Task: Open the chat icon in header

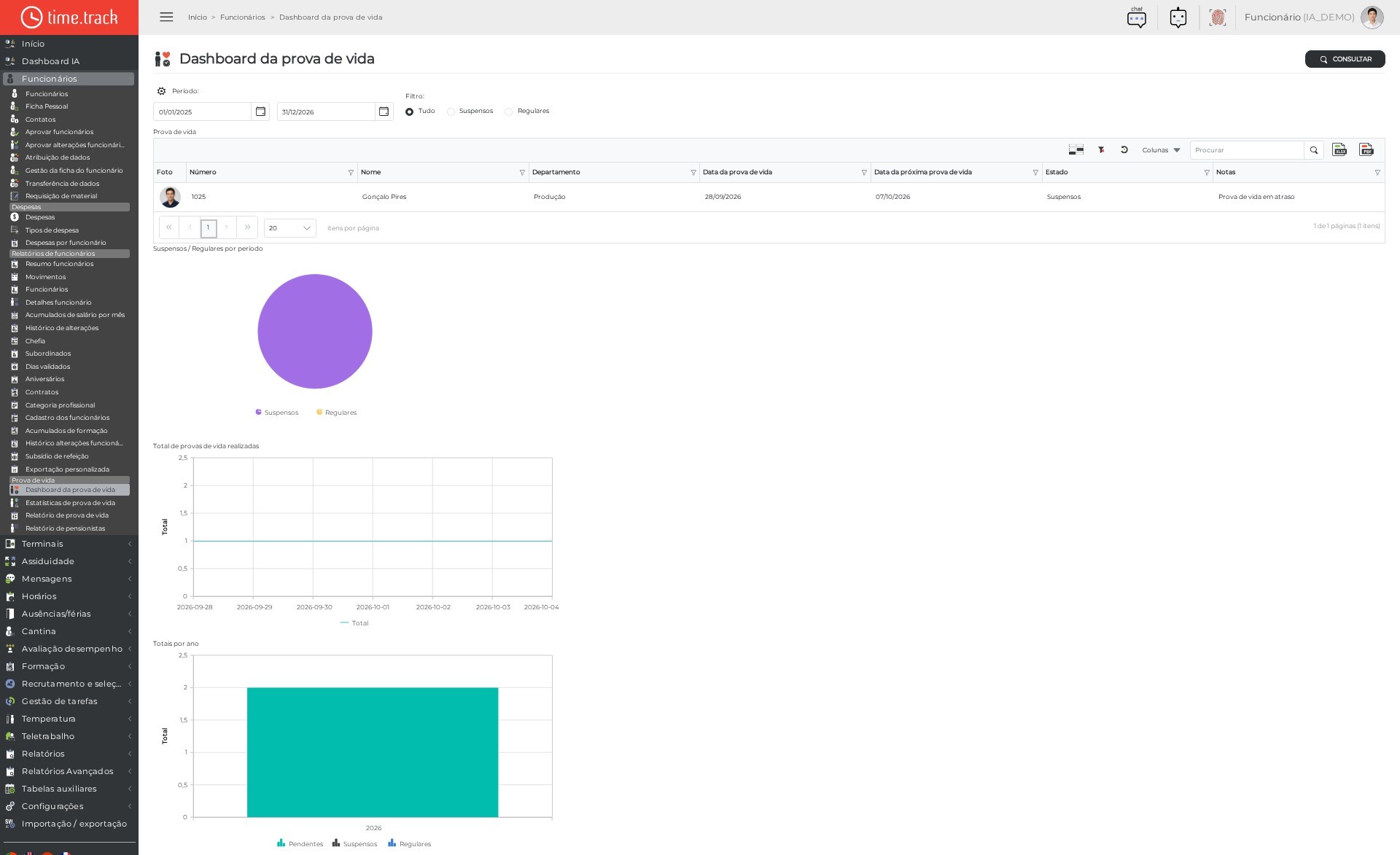Action: [x=1136, y=17]
